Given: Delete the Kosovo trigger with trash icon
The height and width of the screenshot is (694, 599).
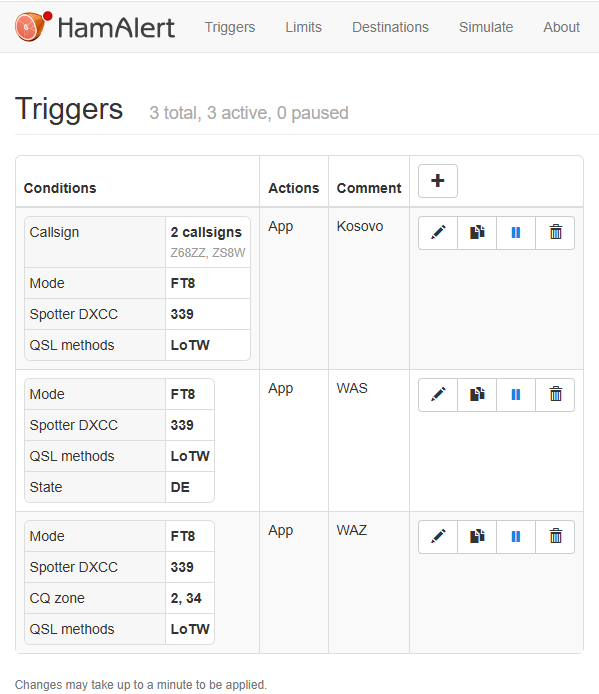Looking at the screenshot, I should 555,233.
